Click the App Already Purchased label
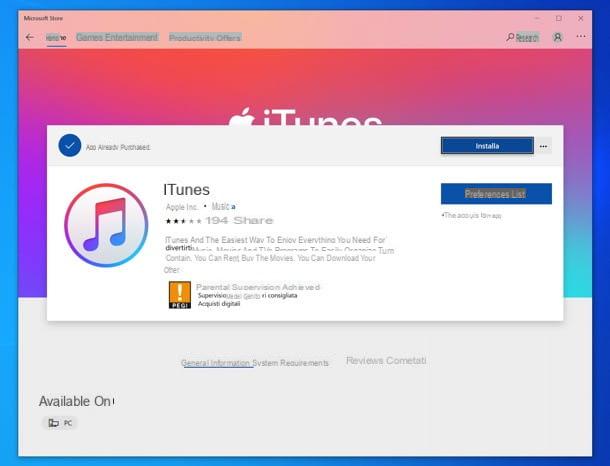 (x=118, y=147)
